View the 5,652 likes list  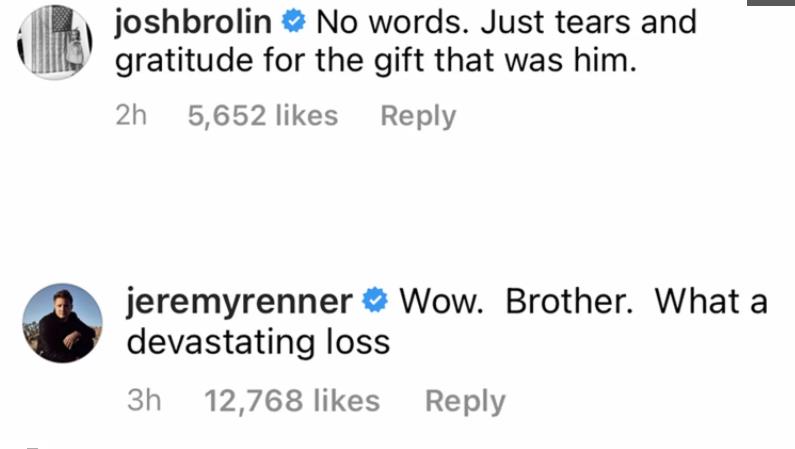click(x=263, y=116)
